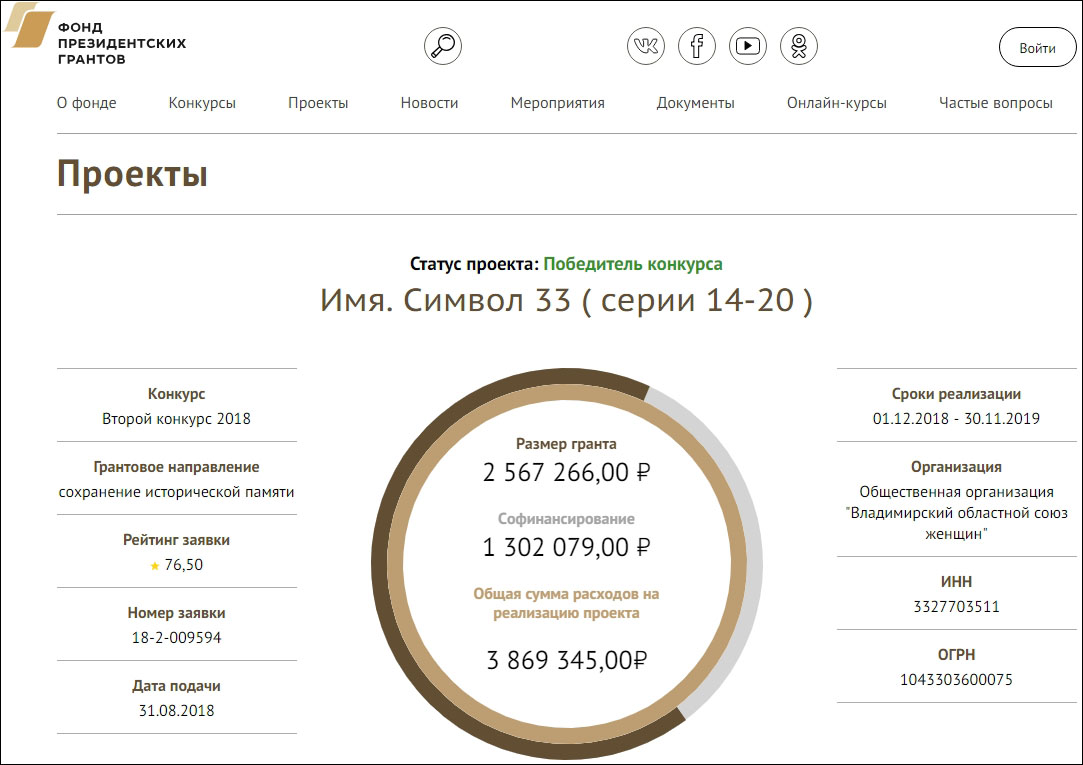This screenshot has height=765, width=1083.
Task: Select the Конкурсы menu item
Action: [203, 103]
